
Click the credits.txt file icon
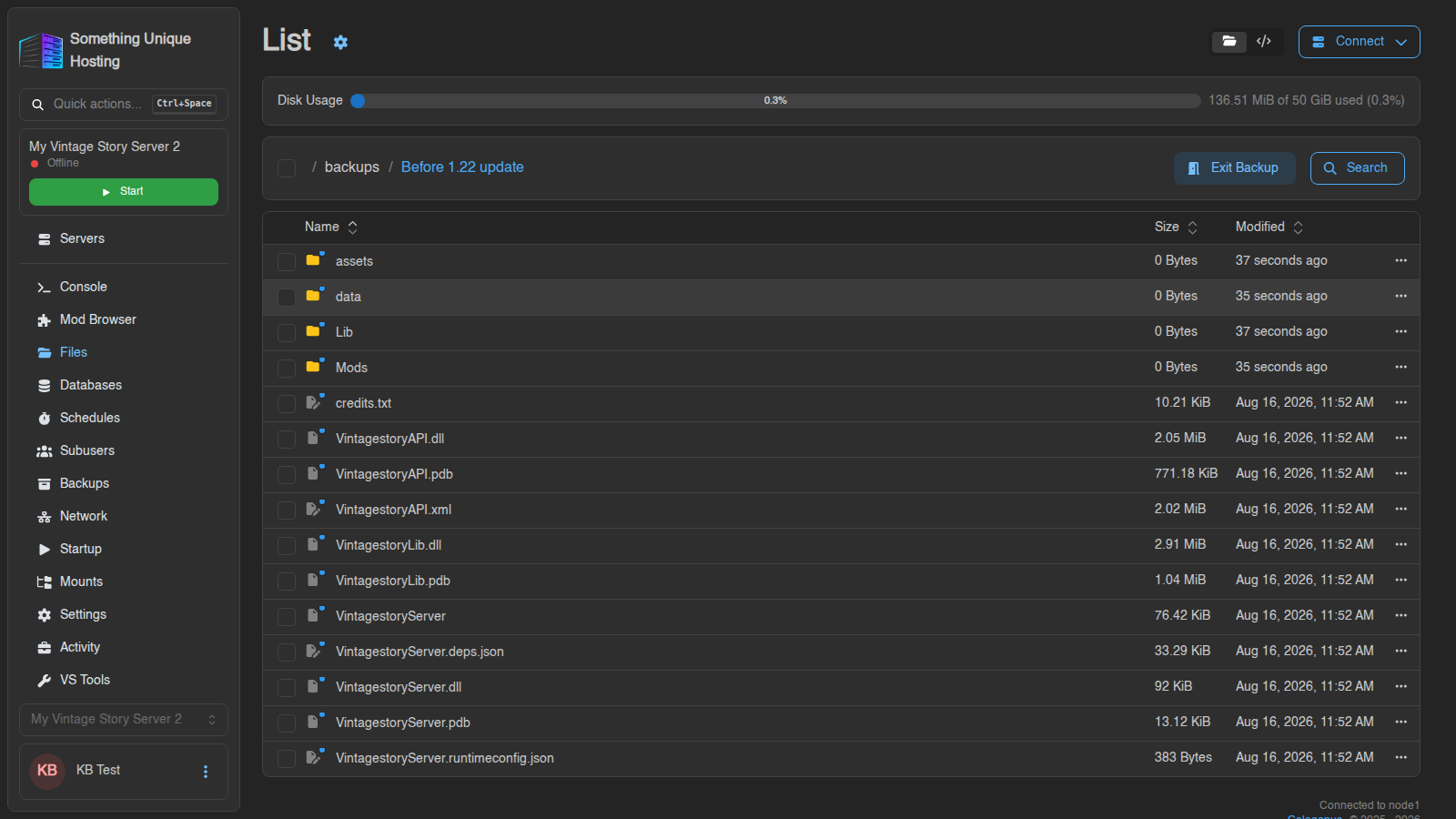tap(314, 402)
